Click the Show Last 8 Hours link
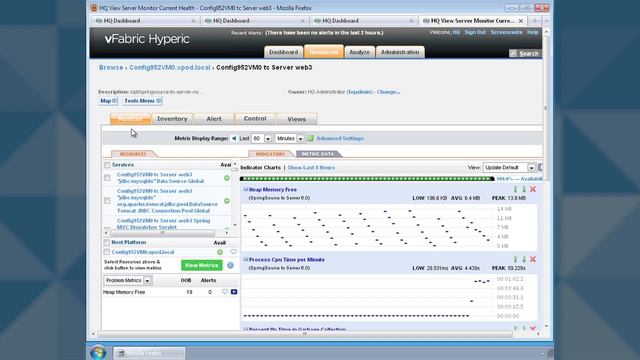640x360 pixels. [x=311, y=168]
